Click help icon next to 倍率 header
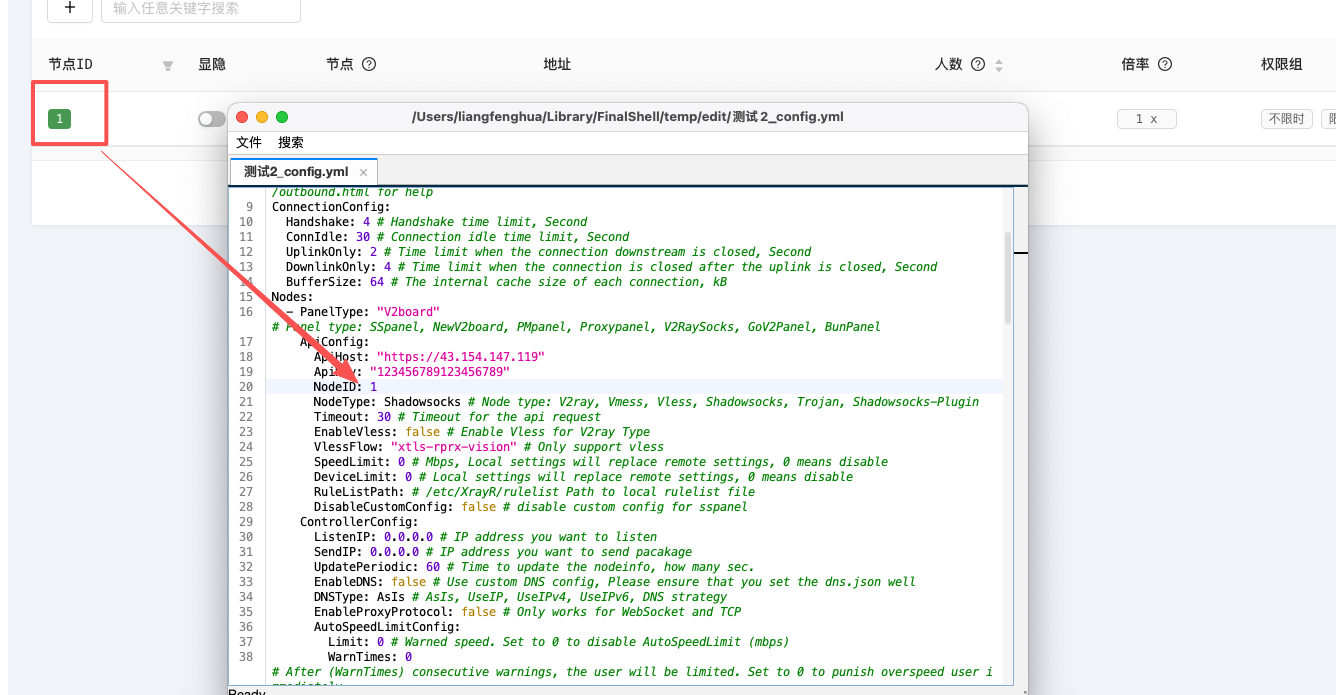This screenshot has height=695, width=1336. [1164, 64]
